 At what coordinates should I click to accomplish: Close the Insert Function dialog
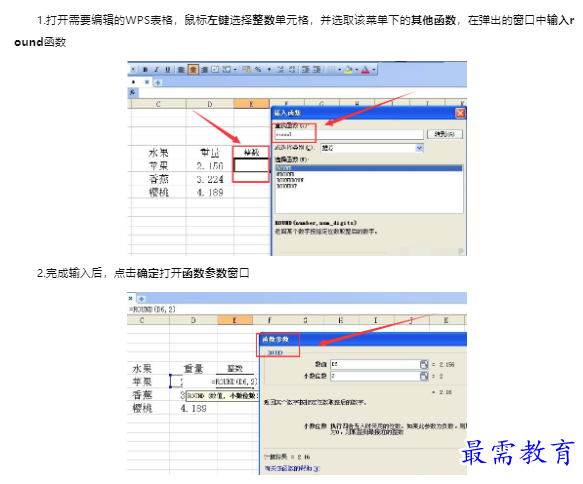(x=460, y=113)
